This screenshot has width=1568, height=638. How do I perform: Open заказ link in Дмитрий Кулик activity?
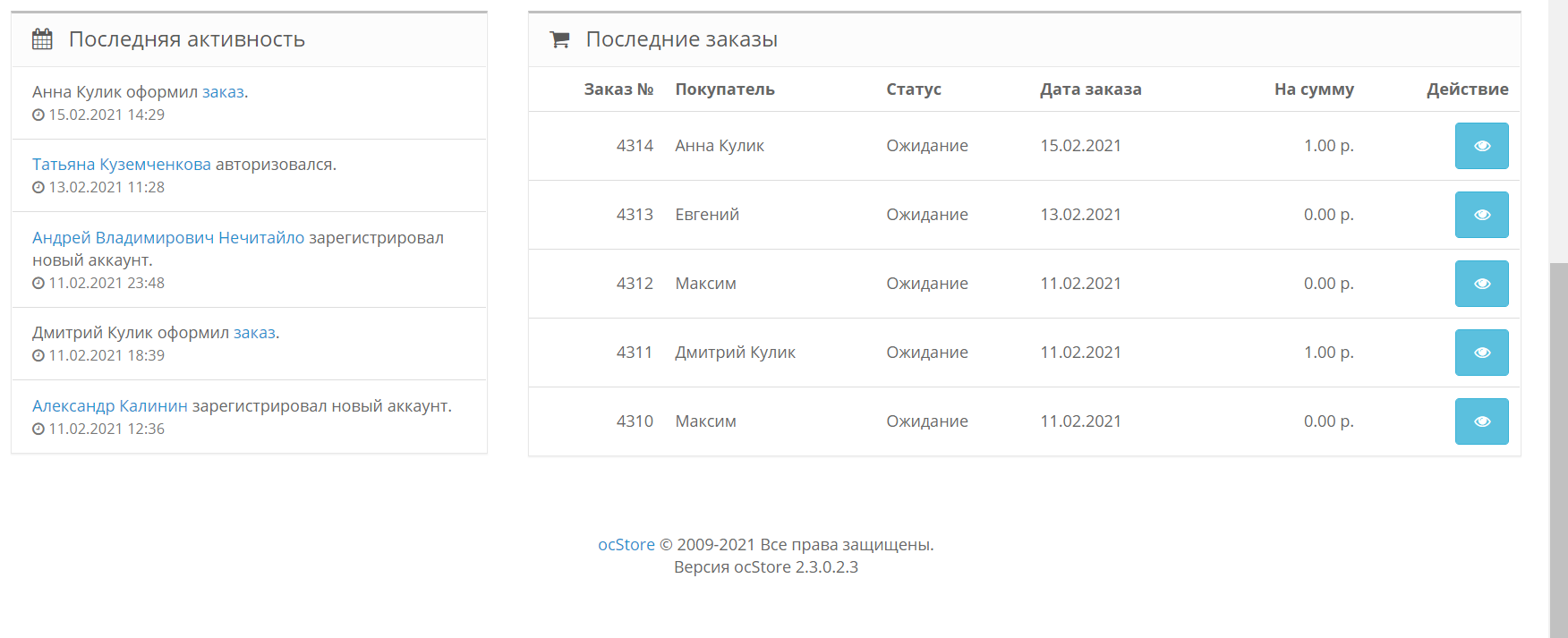pyautogui.click(x=254, y=333)
